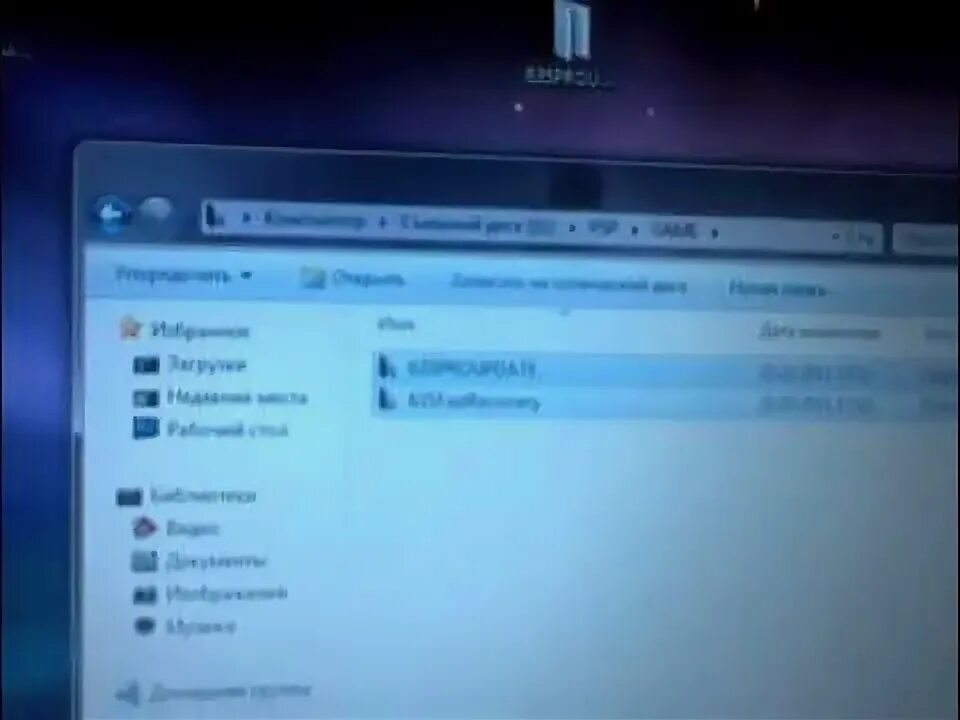This screenshot has height=720, width=960.
Task: Click the Избранное star icon
Action: coord(130,329)
